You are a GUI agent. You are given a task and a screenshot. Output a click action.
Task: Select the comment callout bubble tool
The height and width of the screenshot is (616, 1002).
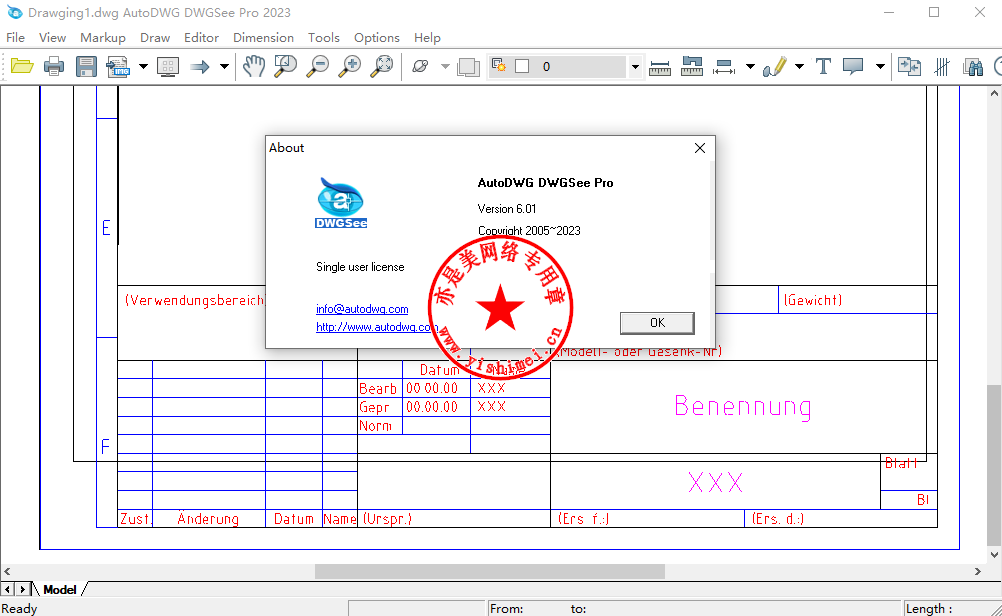pos(853,66)
